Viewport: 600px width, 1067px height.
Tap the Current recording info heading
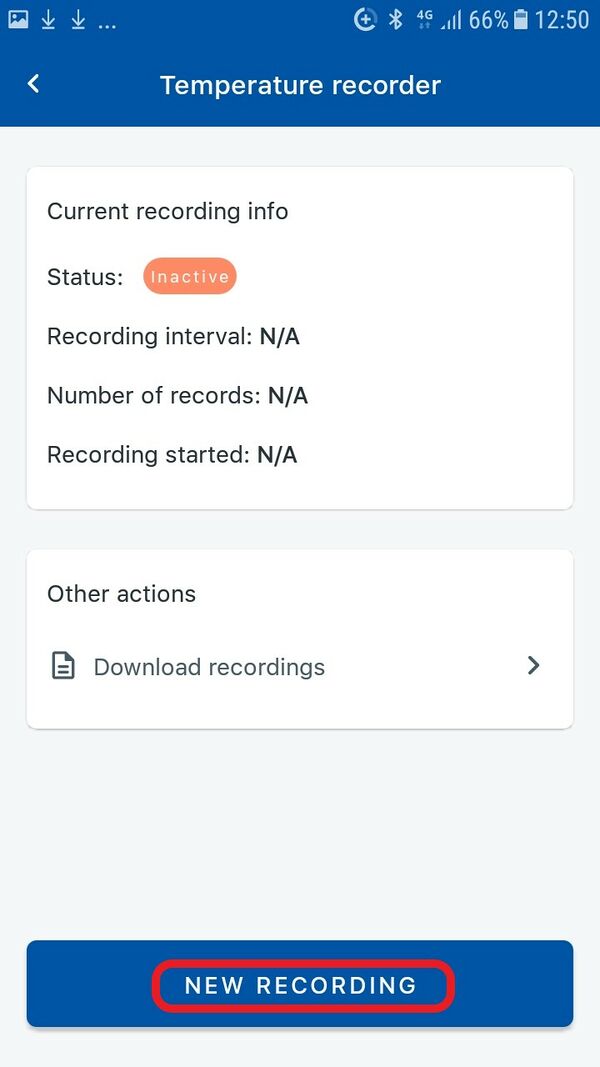click(168, 212)
